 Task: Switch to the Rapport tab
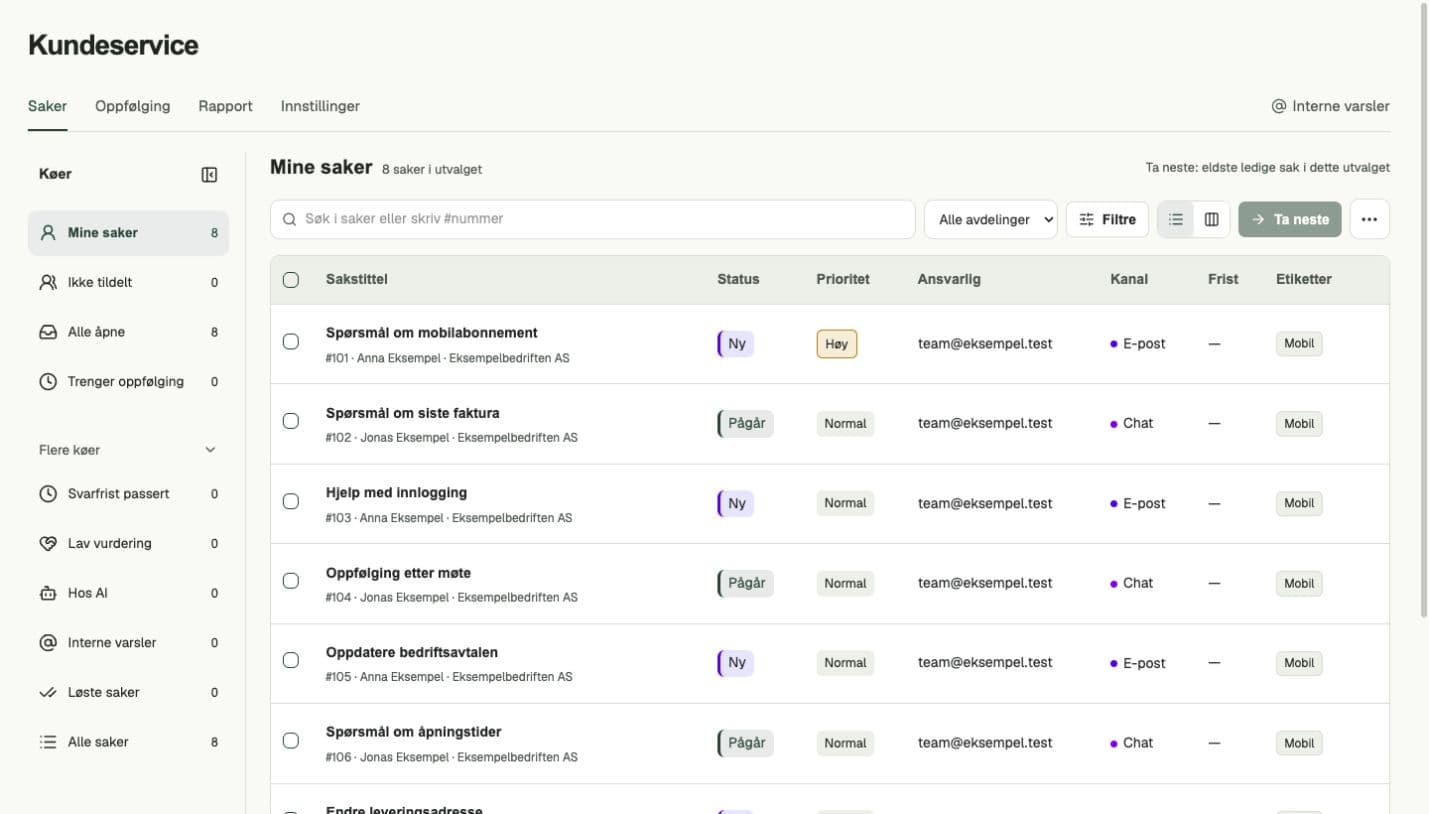pos(226,106)
